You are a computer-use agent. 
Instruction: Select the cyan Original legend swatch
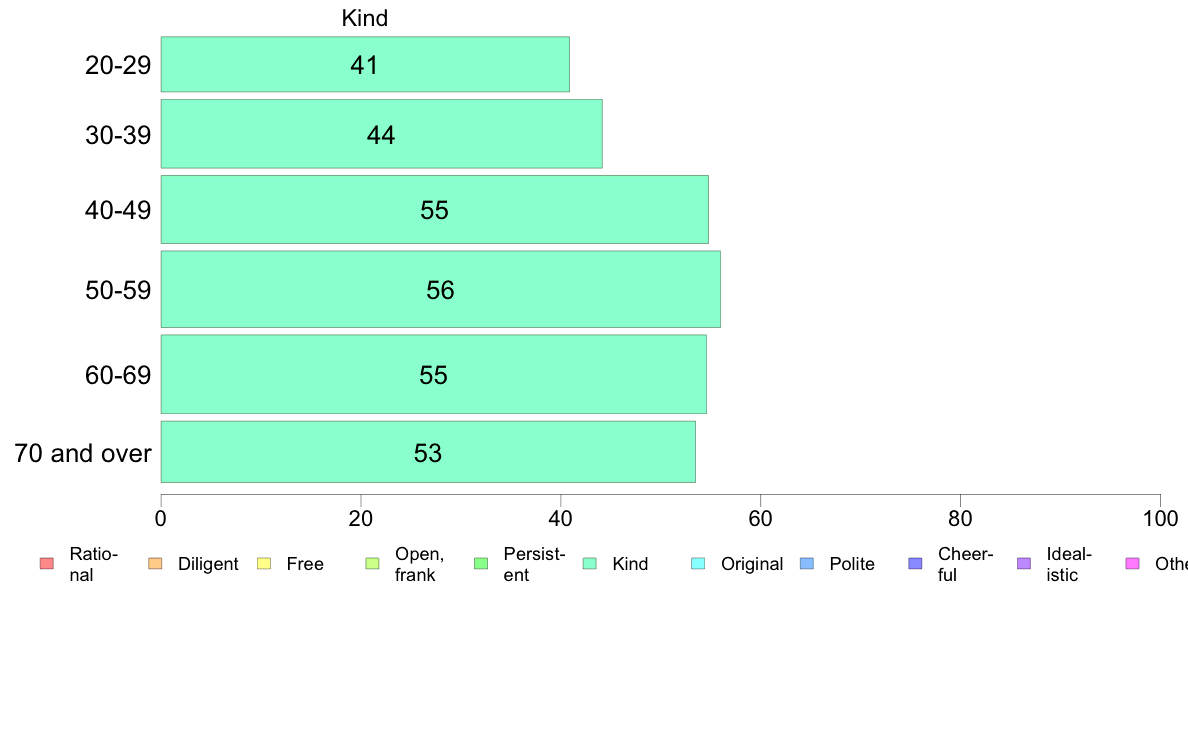pyautogui.click(x=698, y=563)
